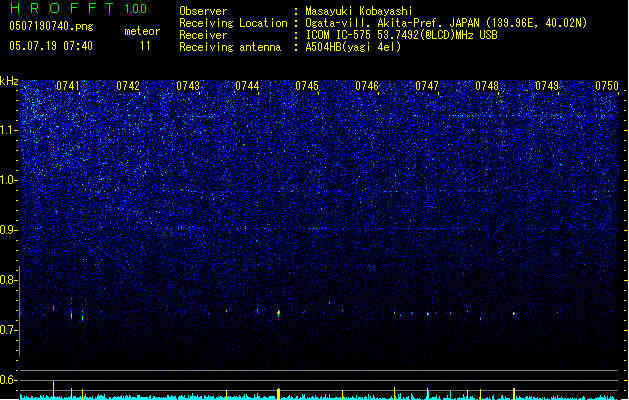Click the 0741 time marker
The width and height of the screenshot is (629, 400).
[68, 86]
